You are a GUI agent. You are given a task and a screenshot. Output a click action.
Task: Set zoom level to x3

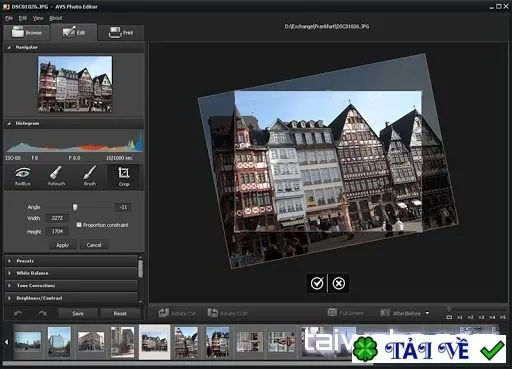pos(481,317)
